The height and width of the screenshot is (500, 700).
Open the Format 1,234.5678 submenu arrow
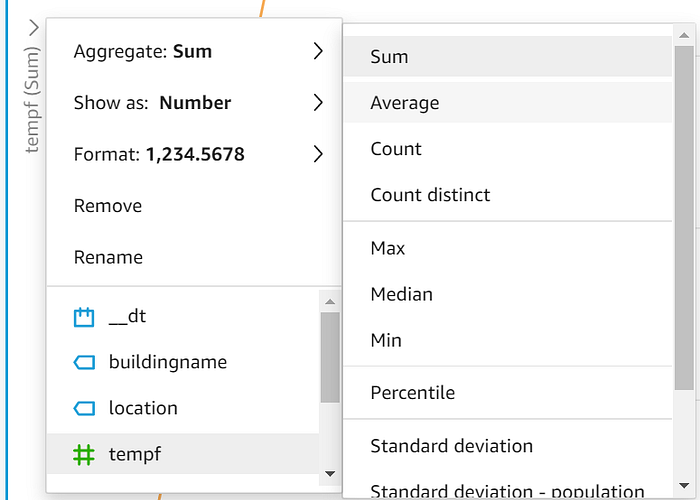point(318,154)
